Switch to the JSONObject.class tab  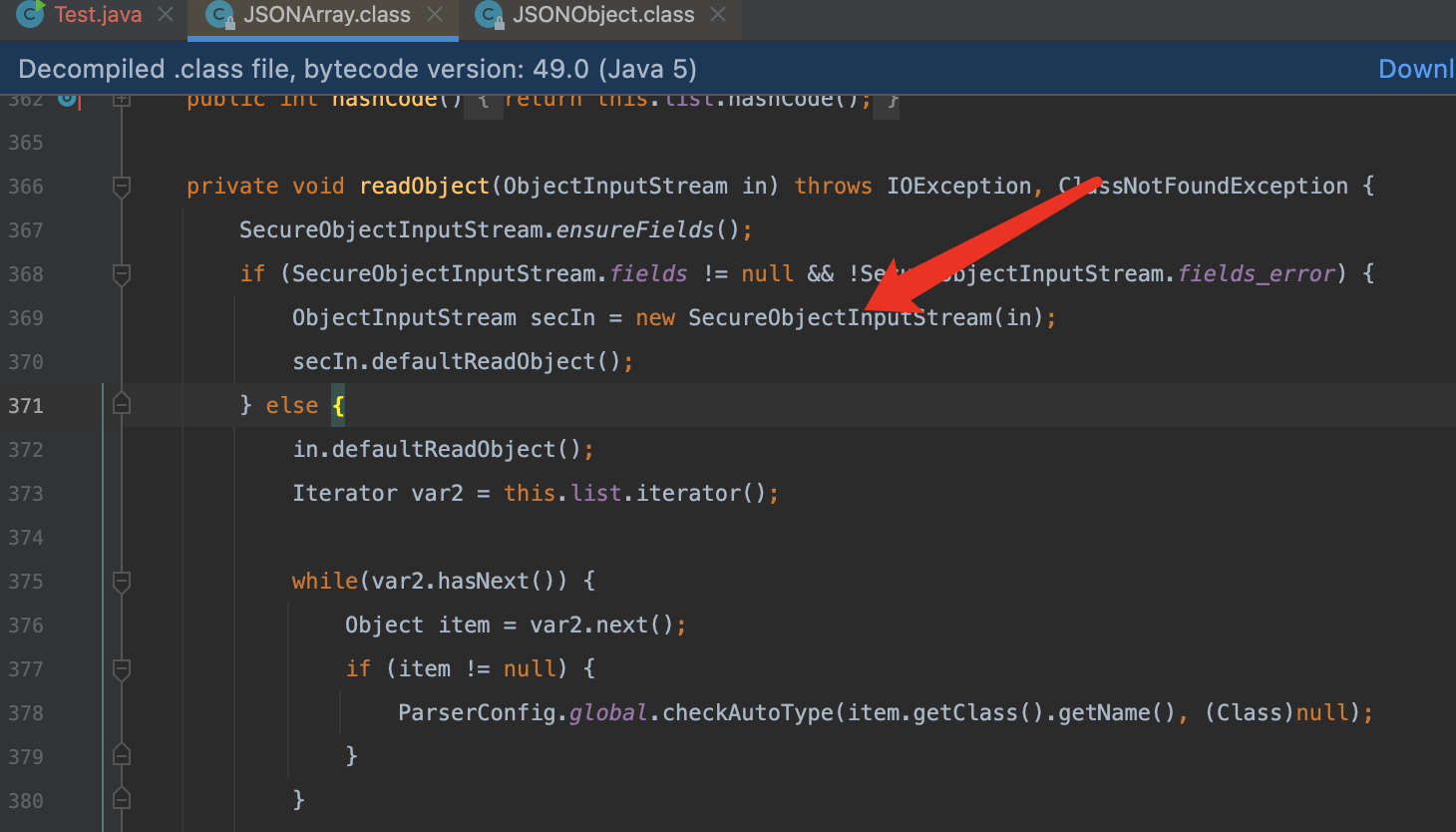tap(602, 15)
